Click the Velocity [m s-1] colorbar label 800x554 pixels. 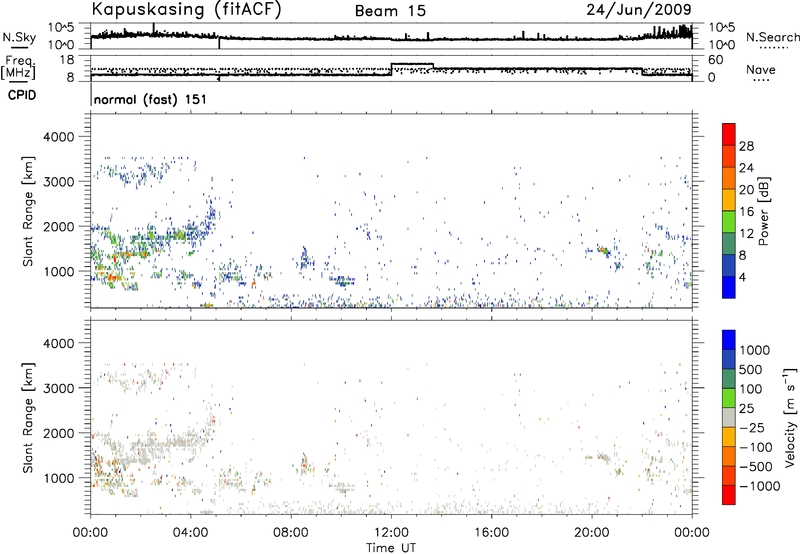790,417
